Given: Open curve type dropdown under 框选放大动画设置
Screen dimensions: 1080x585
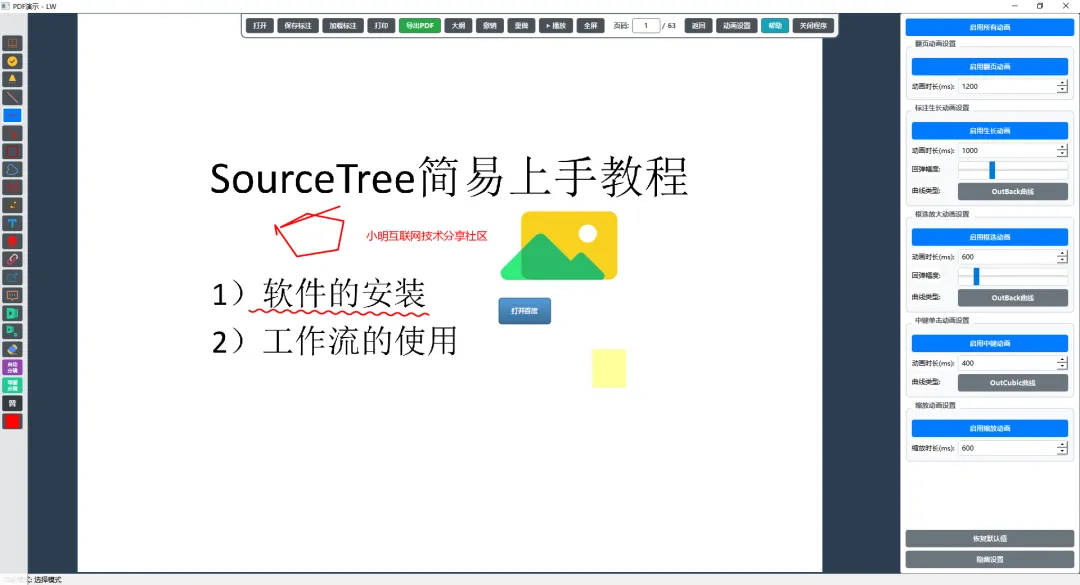Looking at the screenshot, I should point(1012,298).
